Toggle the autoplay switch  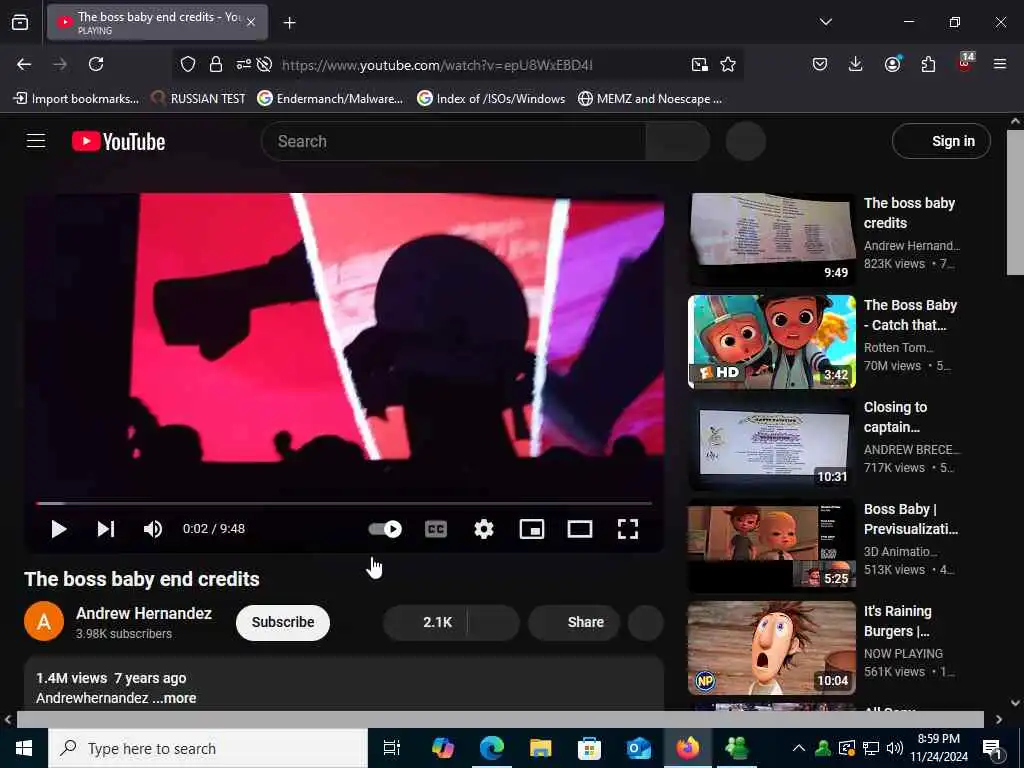click(385, 529)
